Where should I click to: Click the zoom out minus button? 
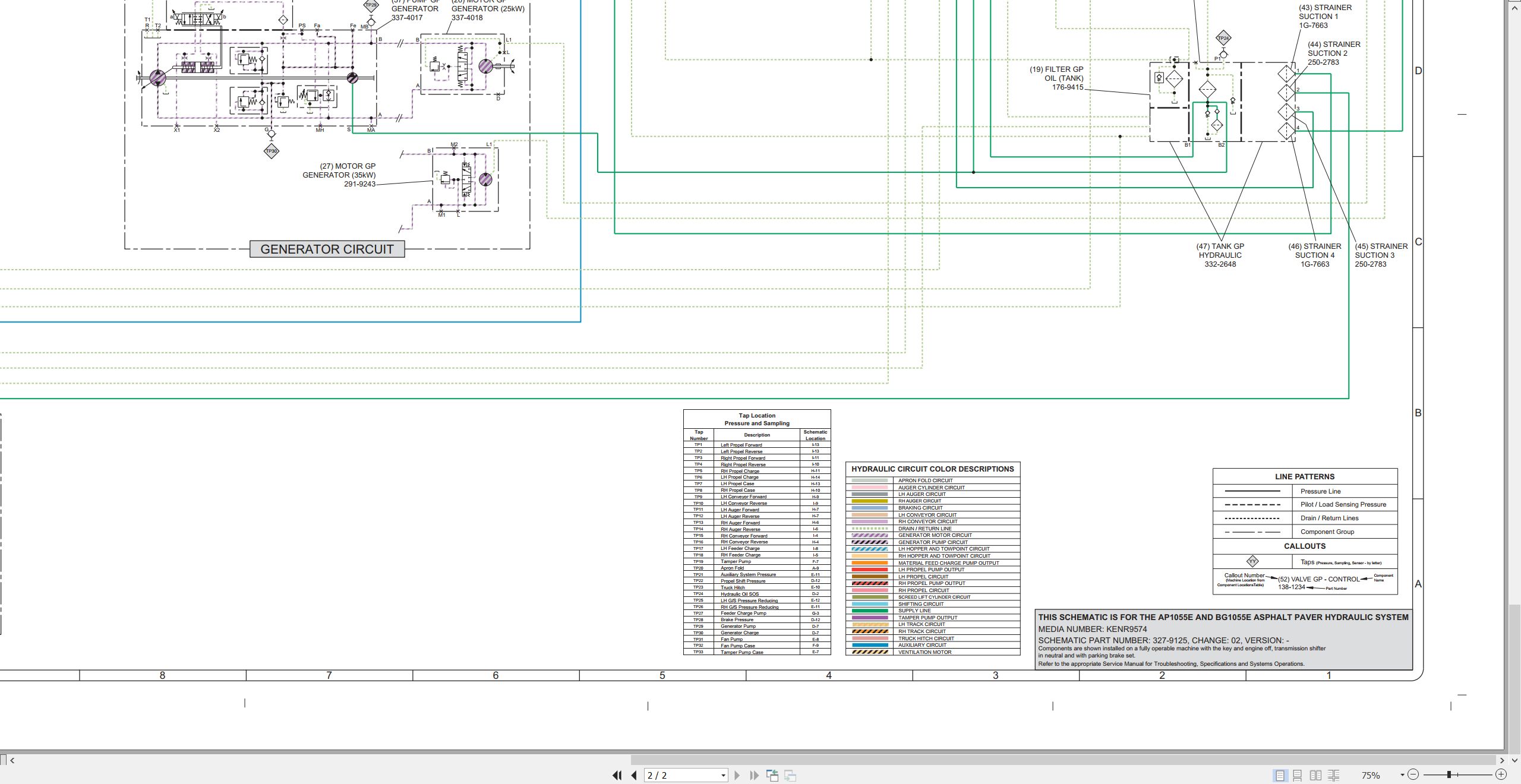click(x=1413, y=774)
